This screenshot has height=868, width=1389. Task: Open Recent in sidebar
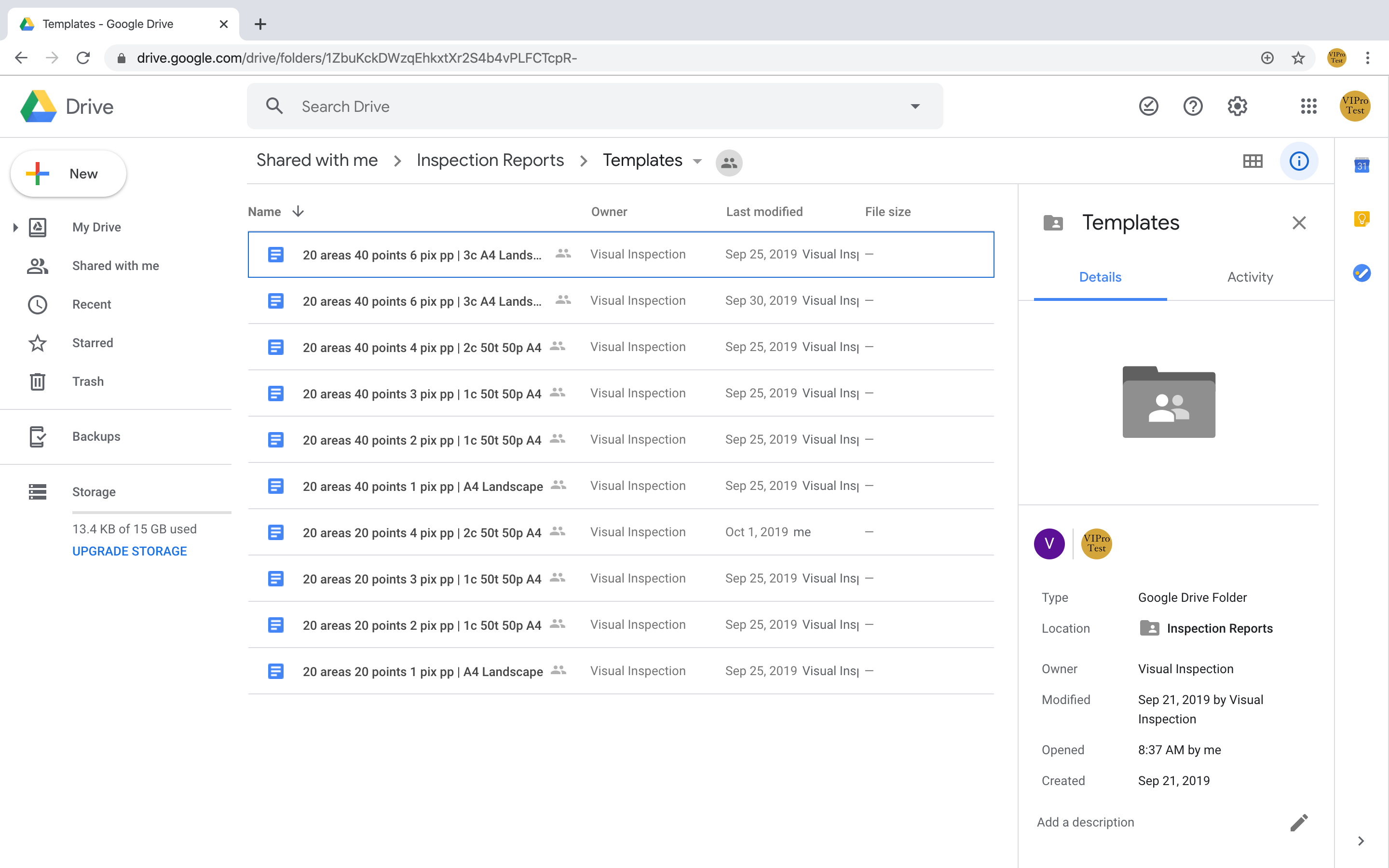point(92,304)
